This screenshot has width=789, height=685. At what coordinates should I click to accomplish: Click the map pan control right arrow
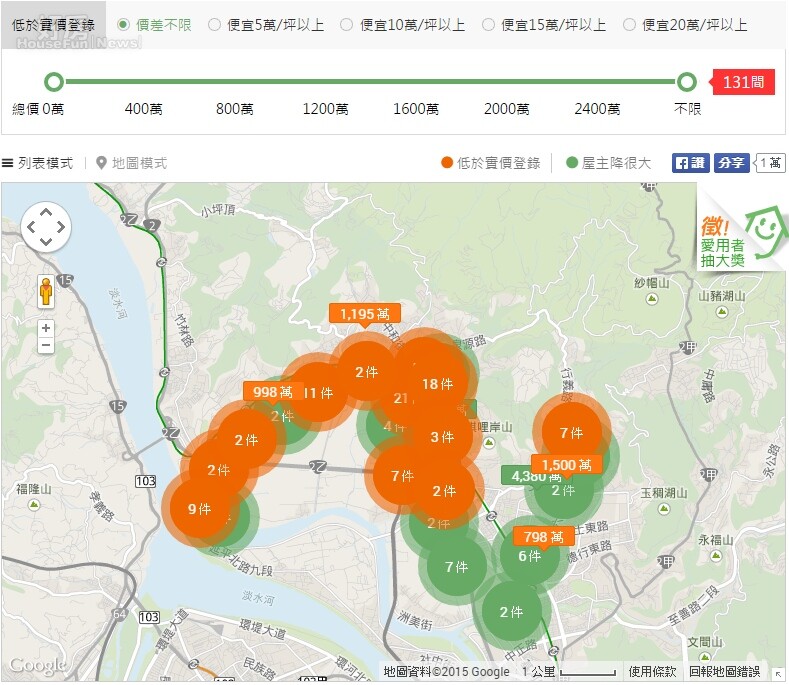(x=61, y=227)
